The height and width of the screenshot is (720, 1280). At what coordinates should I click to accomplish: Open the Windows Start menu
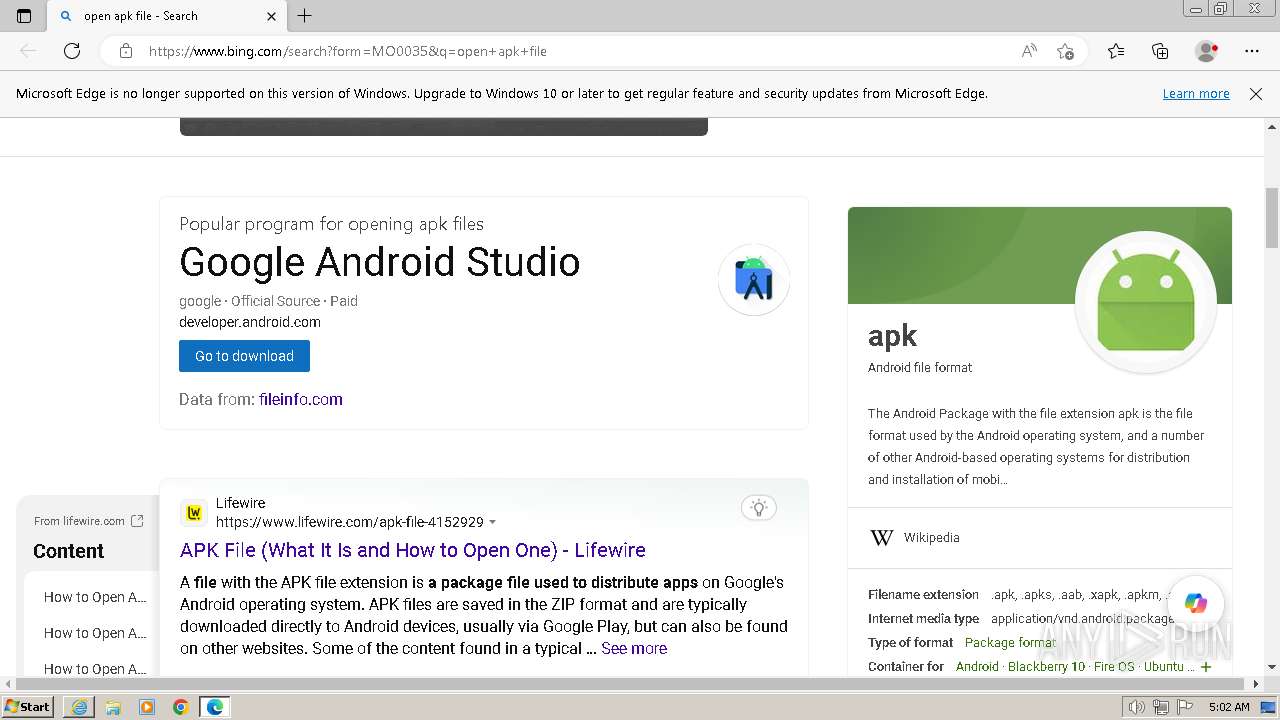[28, 706]
